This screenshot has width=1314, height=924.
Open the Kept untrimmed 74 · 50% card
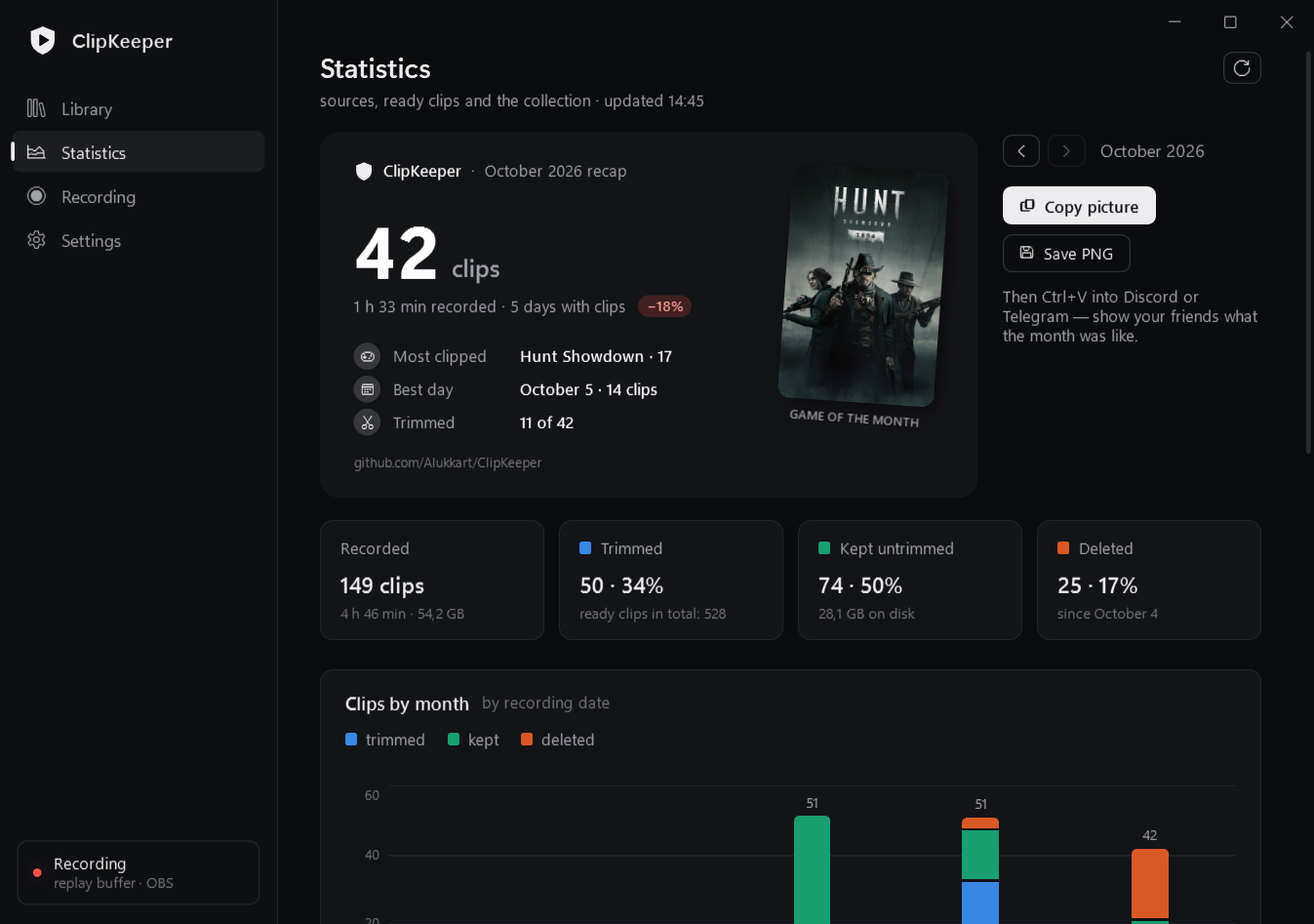point(910,580)
